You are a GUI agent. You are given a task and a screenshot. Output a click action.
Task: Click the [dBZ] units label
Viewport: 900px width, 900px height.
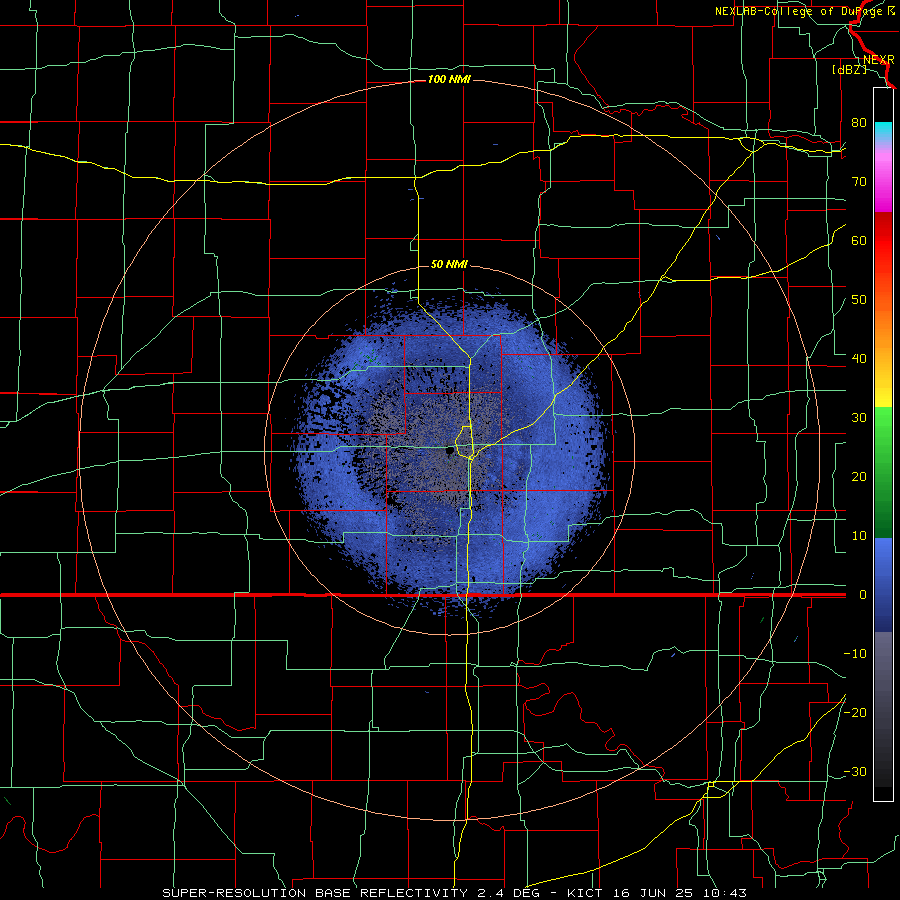click(849, 69)
